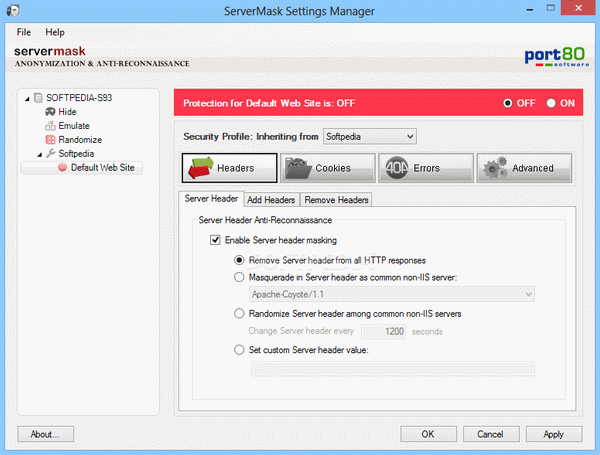
Task: Click the server icon beside SOFTPEDIA-S93
Action: click(38, 98)
